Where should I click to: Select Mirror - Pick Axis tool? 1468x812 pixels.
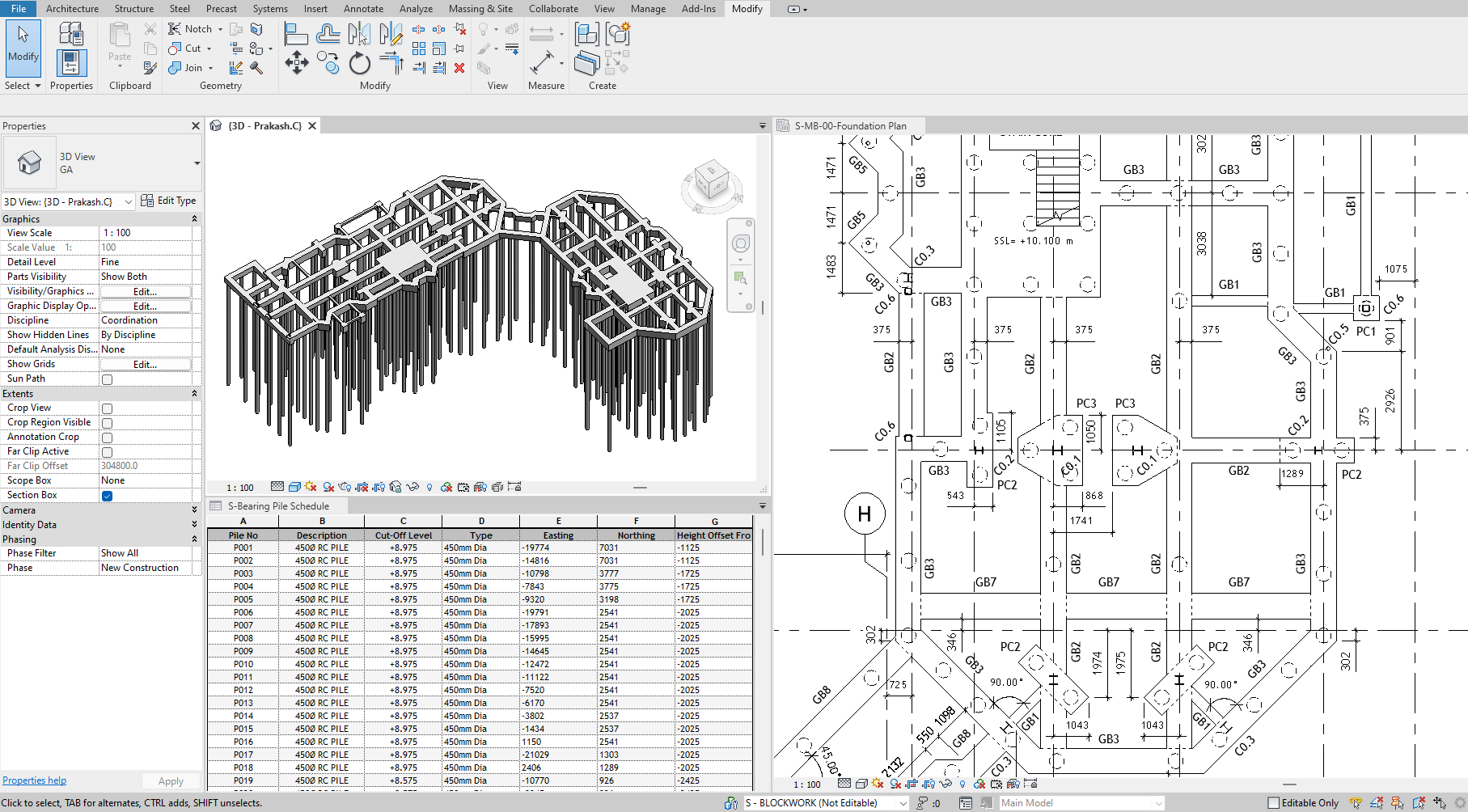358,33
